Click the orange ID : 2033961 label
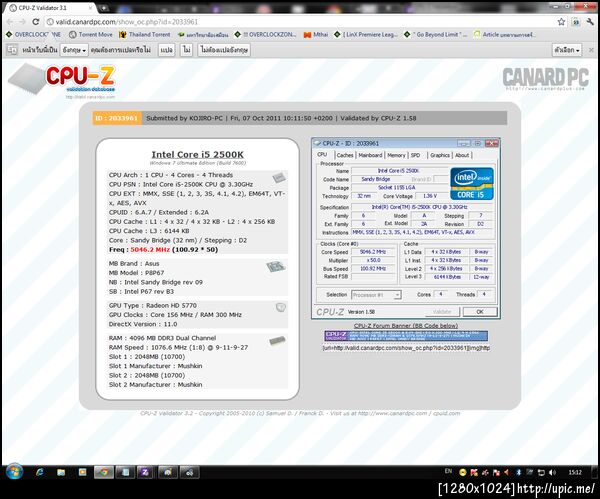 tap(117, 118)
